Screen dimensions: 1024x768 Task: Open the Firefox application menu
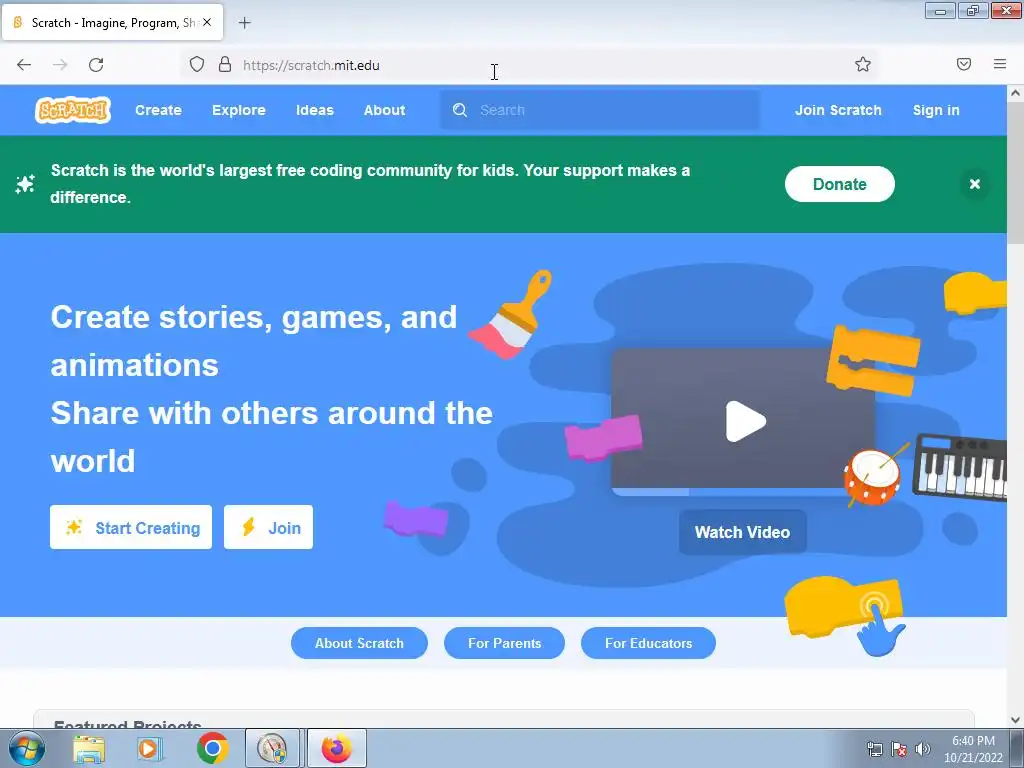coord(1000,64)
